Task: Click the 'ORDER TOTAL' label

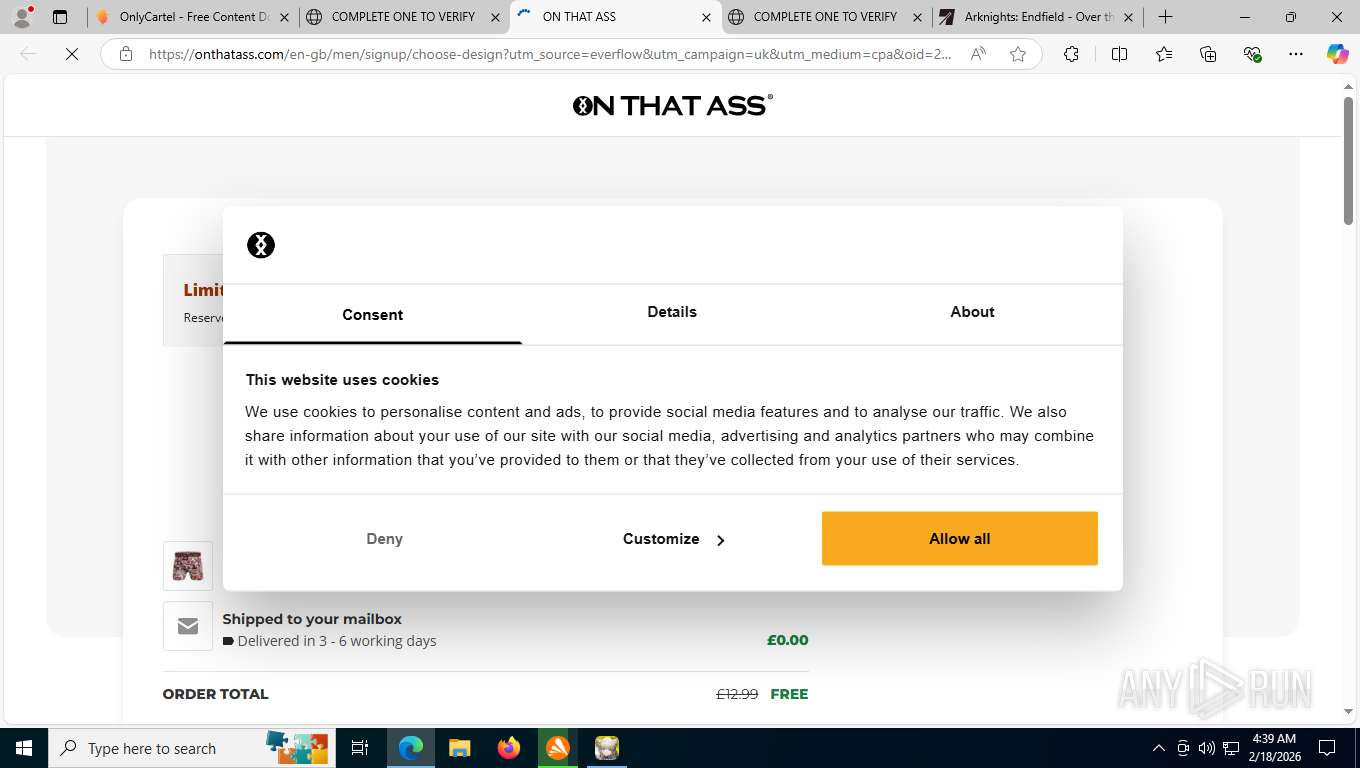Action: coord(215,694)
